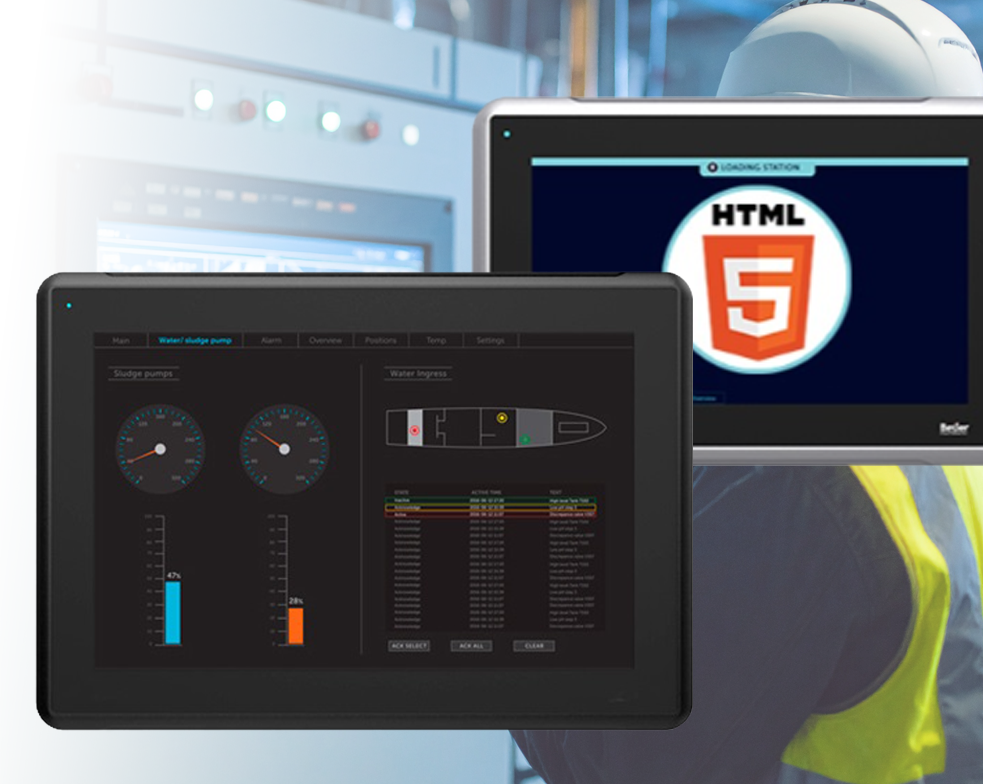Switch to the Alarm tab

271,340
